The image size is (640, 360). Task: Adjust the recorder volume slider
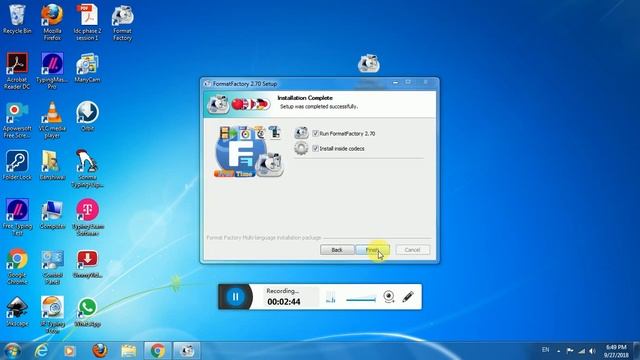point(361,300)
